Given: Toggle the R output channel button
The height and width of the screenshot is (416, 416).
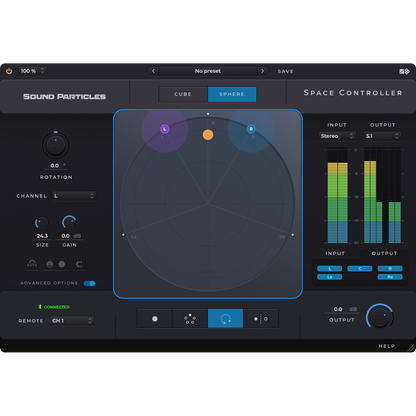Looking at the screenshot, I should click(390, 269).
